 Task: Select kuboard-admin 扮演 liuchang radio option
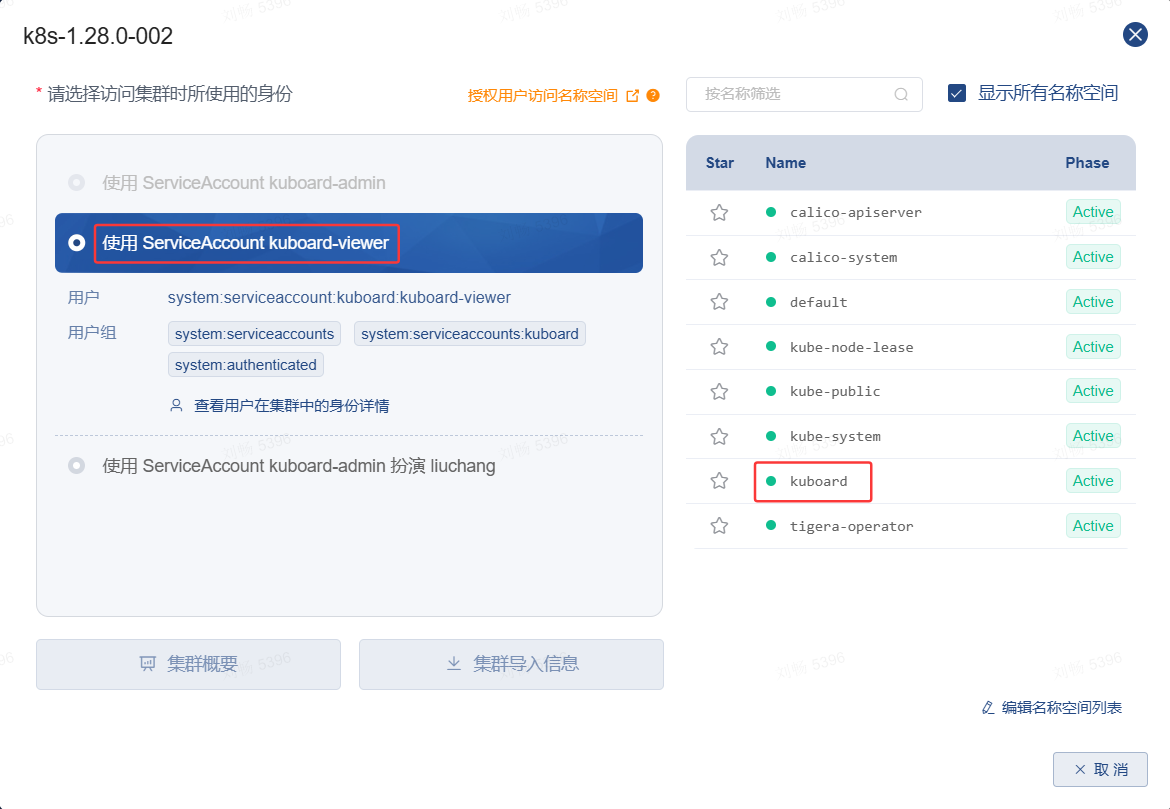76,466
